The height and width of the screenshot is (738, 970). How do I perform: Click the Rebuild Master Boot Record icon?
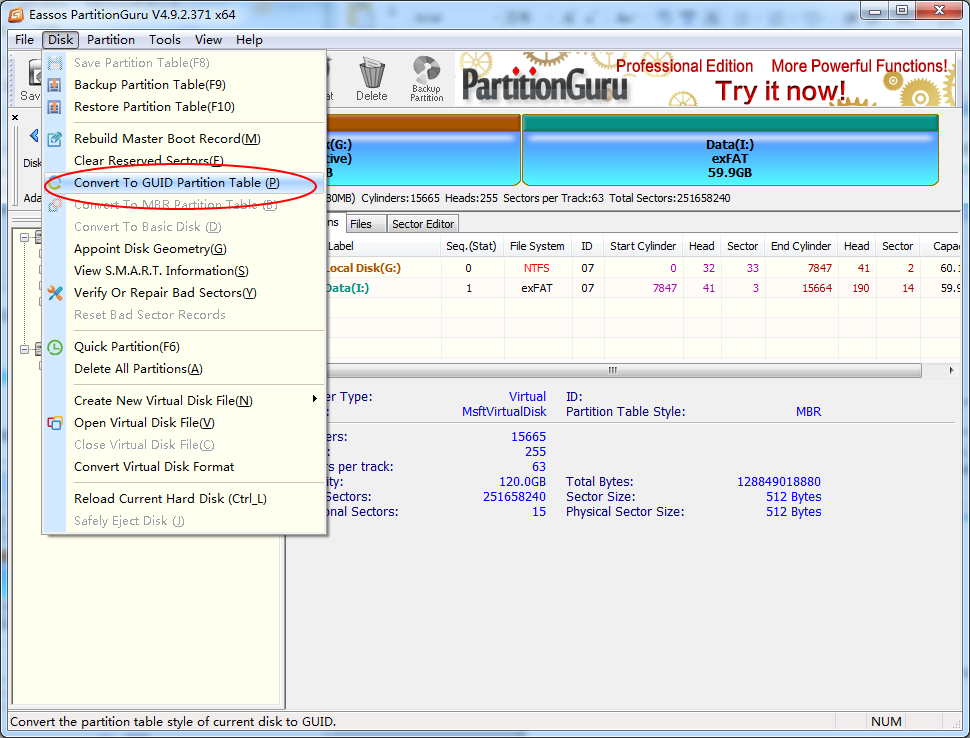click(x=55, y=139)
